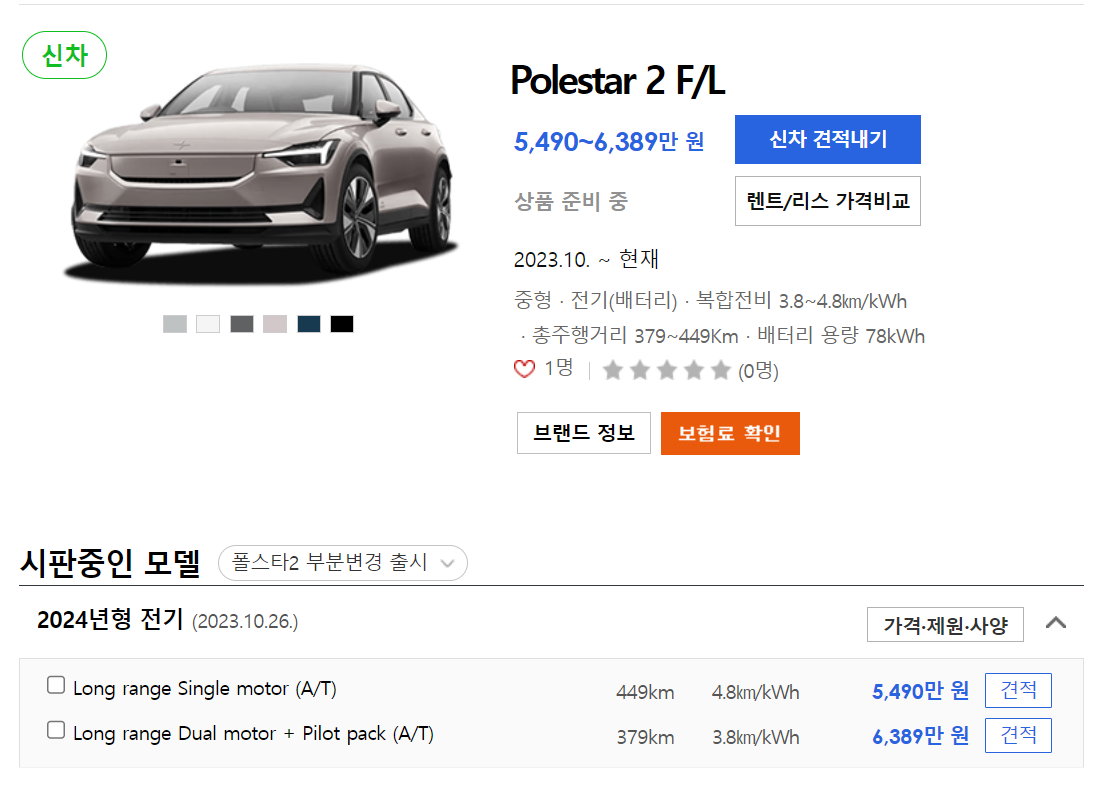Select navy blue color swatch
The width and height of the screenshot is (1107, 785).
point(309,324)
